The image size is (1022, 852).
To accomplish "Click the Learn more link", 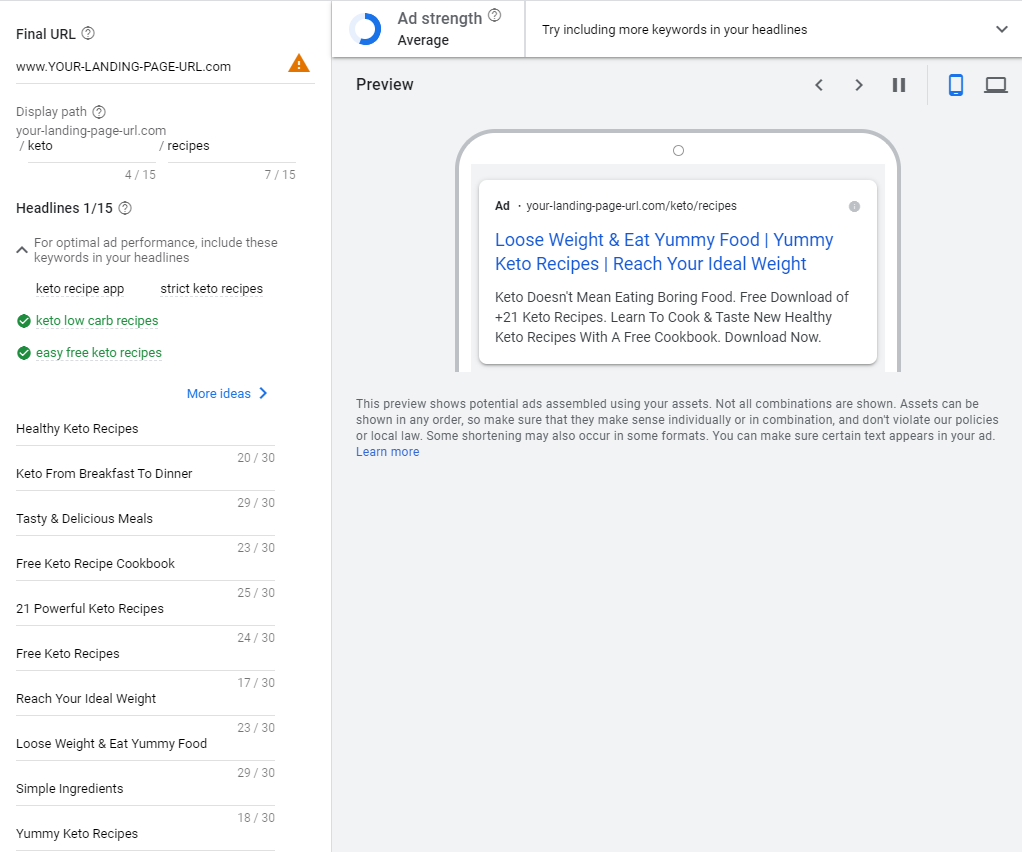I will [x=387, y=452].
